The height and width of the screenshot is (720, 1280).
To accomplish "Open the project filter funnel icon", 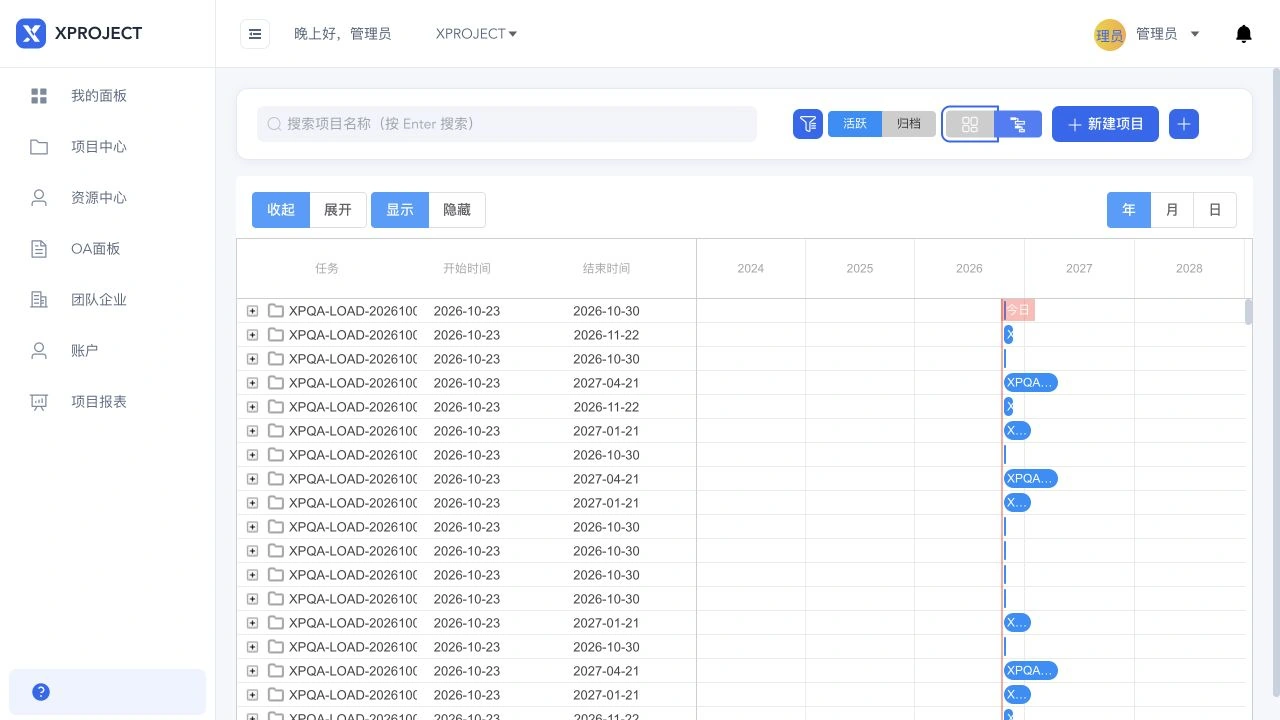I will click(x=808, y=124).
